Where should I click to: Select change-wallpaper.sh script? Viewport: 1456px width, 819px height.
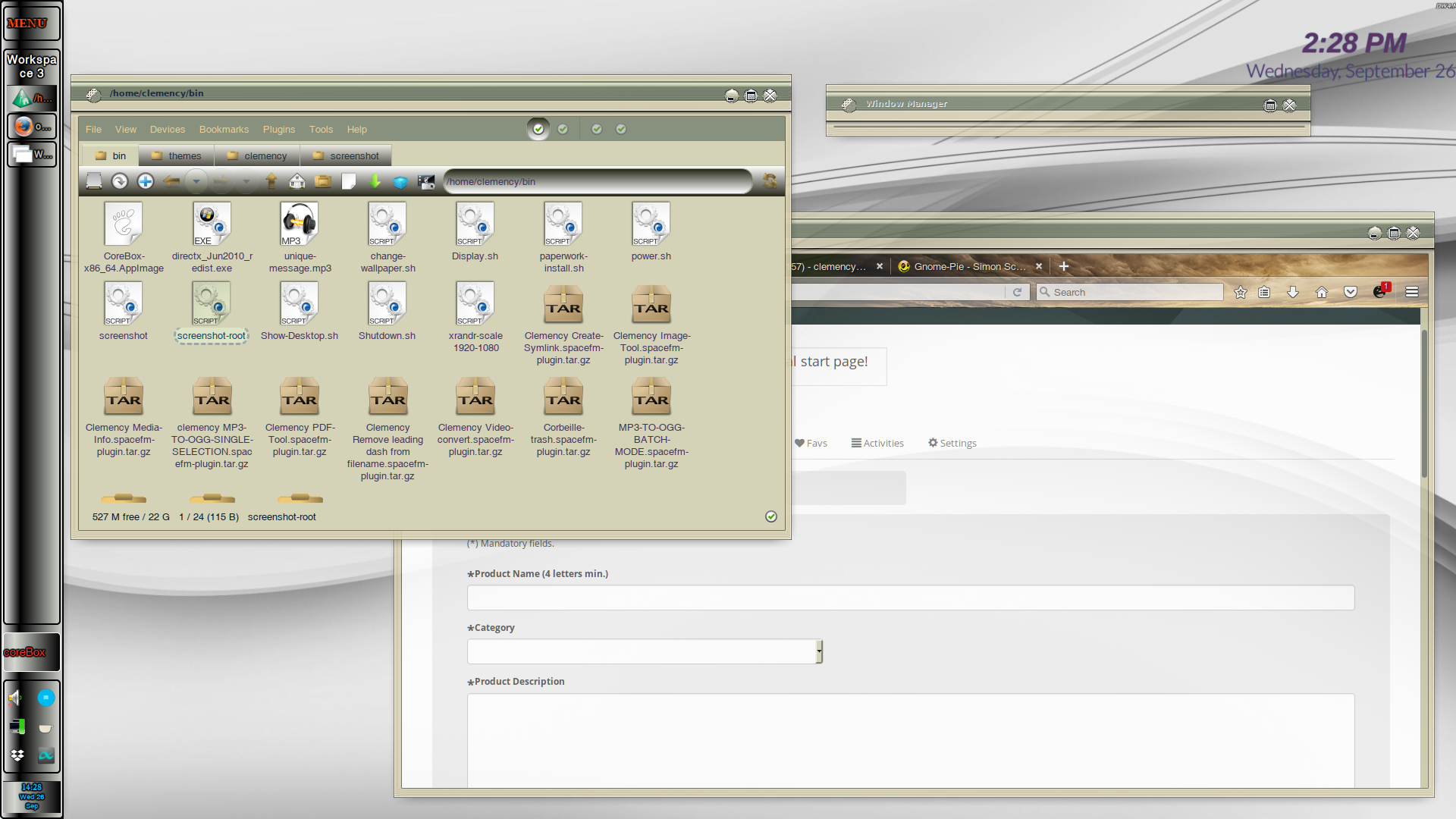pos(388,237)
